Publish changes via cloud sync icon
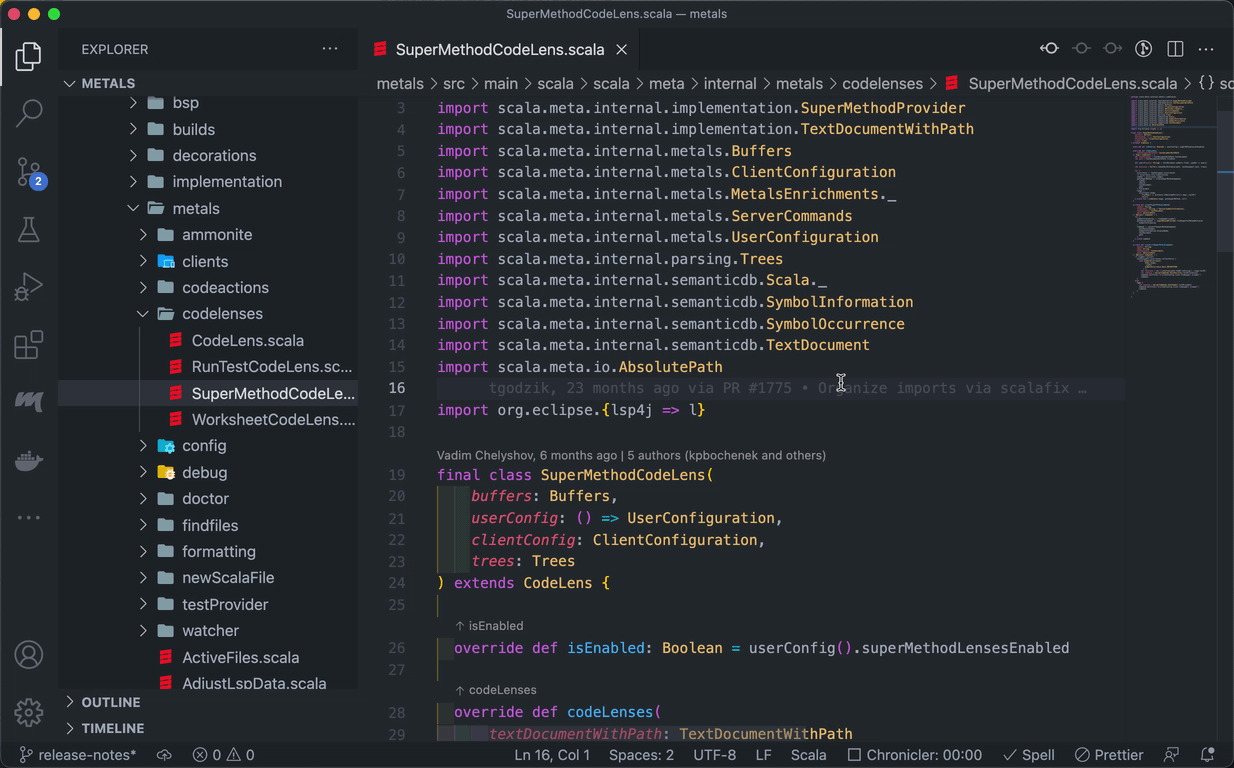This screenshot has width=1234, height=768. [x=165, y=755]
